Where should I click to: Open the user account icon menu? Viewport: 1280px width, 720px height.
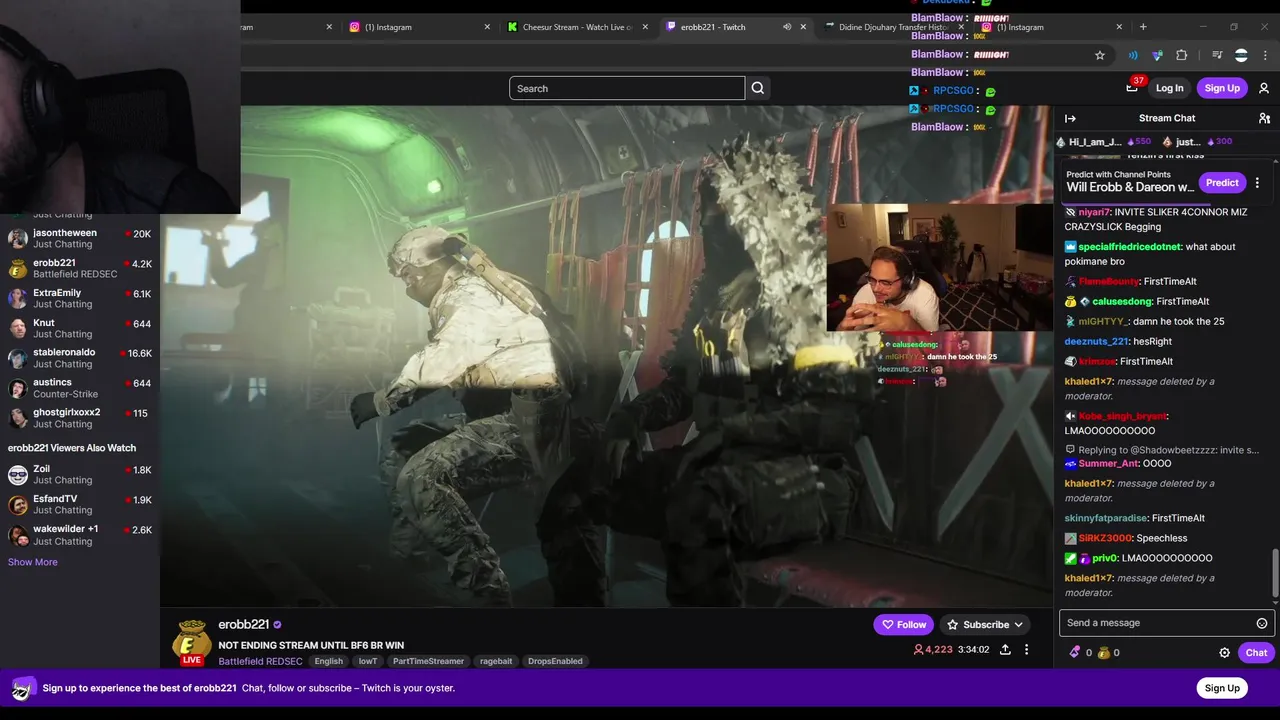pyautogui.click(x=1264, y=88)
